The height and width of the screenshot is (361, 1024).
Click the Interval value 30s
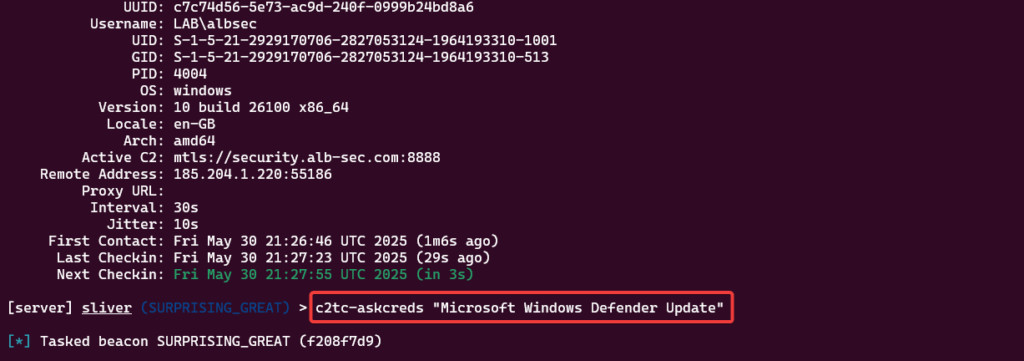[x=185, y=208]
